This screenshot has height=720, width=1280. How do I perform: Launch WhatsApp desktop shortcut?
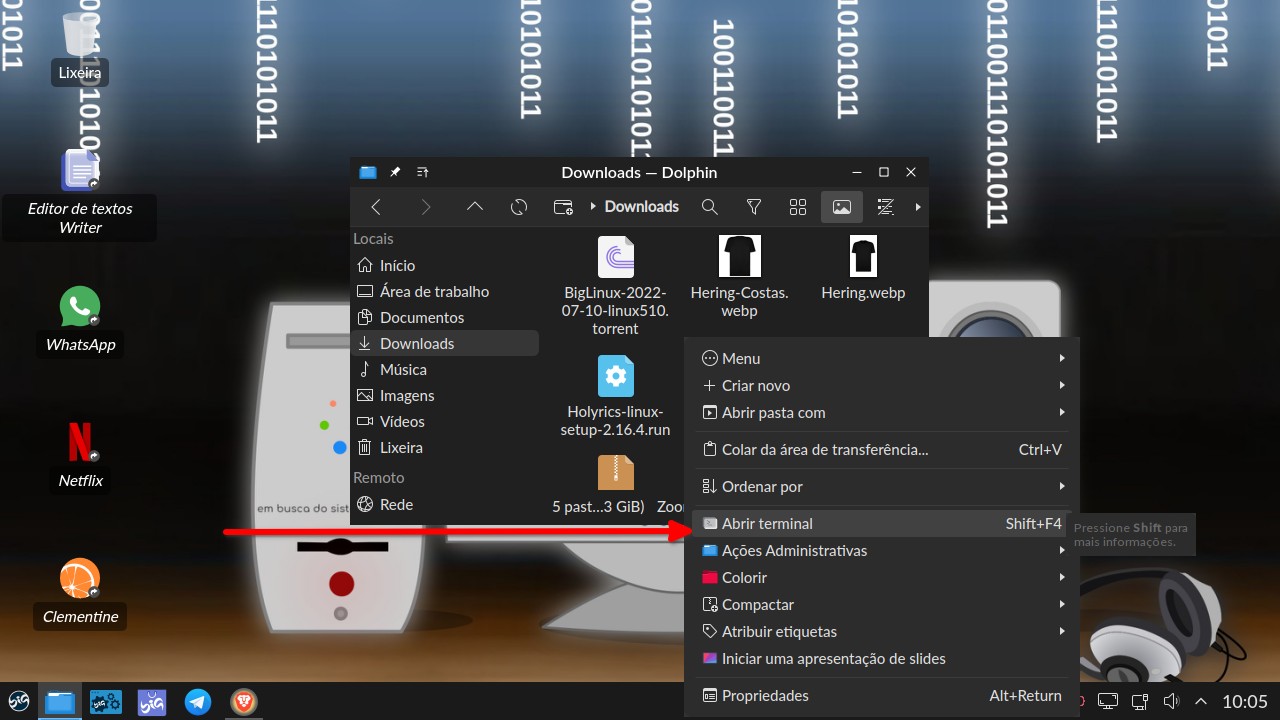(x=80, y=320)
